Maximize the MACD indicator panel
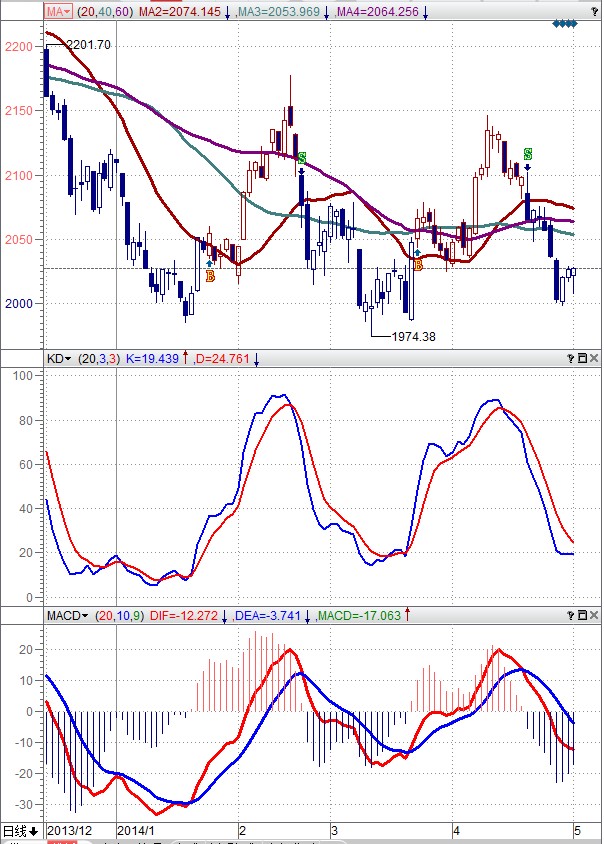The image size is (604, 844). click(x=582, y=615)
